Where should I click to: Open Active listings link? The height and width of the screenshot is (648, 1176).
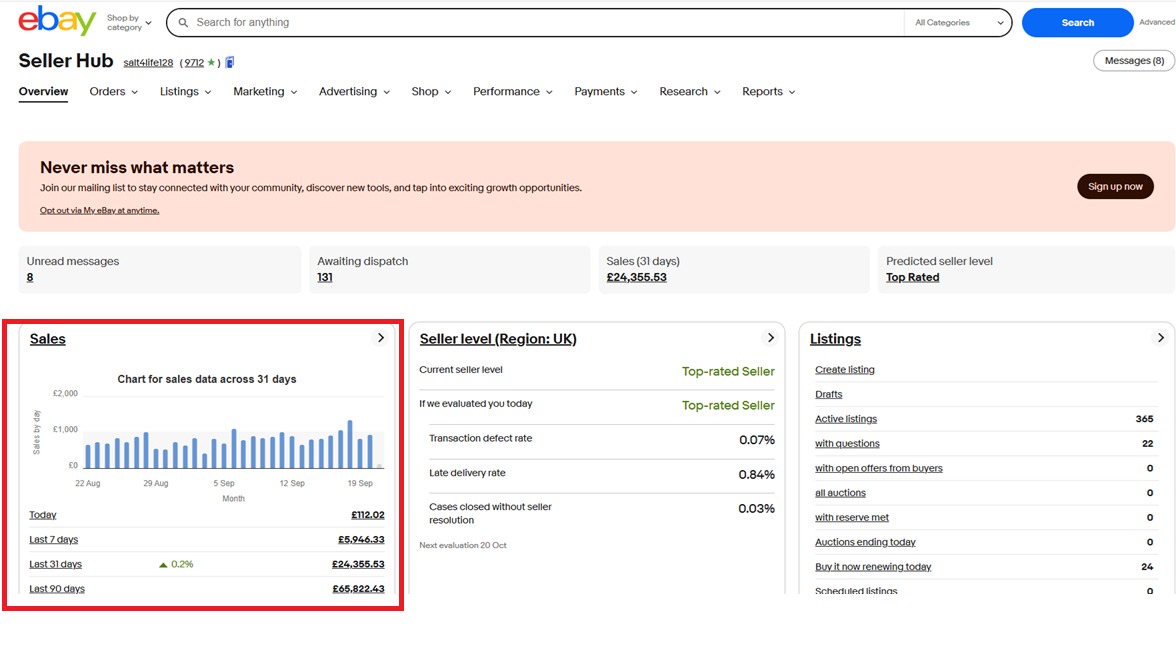point(845,419)
